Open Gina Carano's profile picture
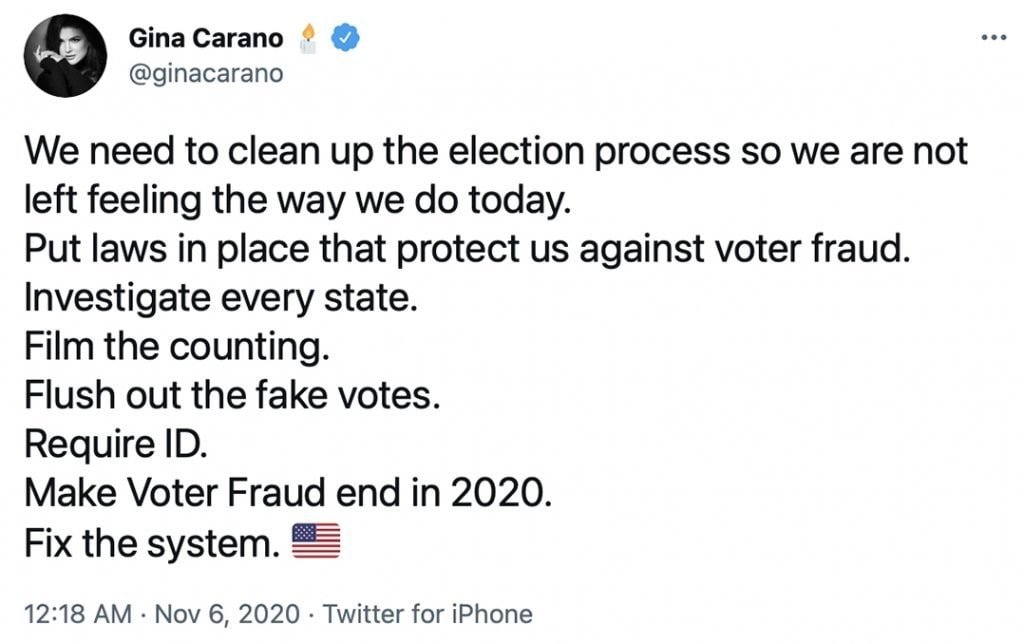1024x644 pixels. pos(65,56)
